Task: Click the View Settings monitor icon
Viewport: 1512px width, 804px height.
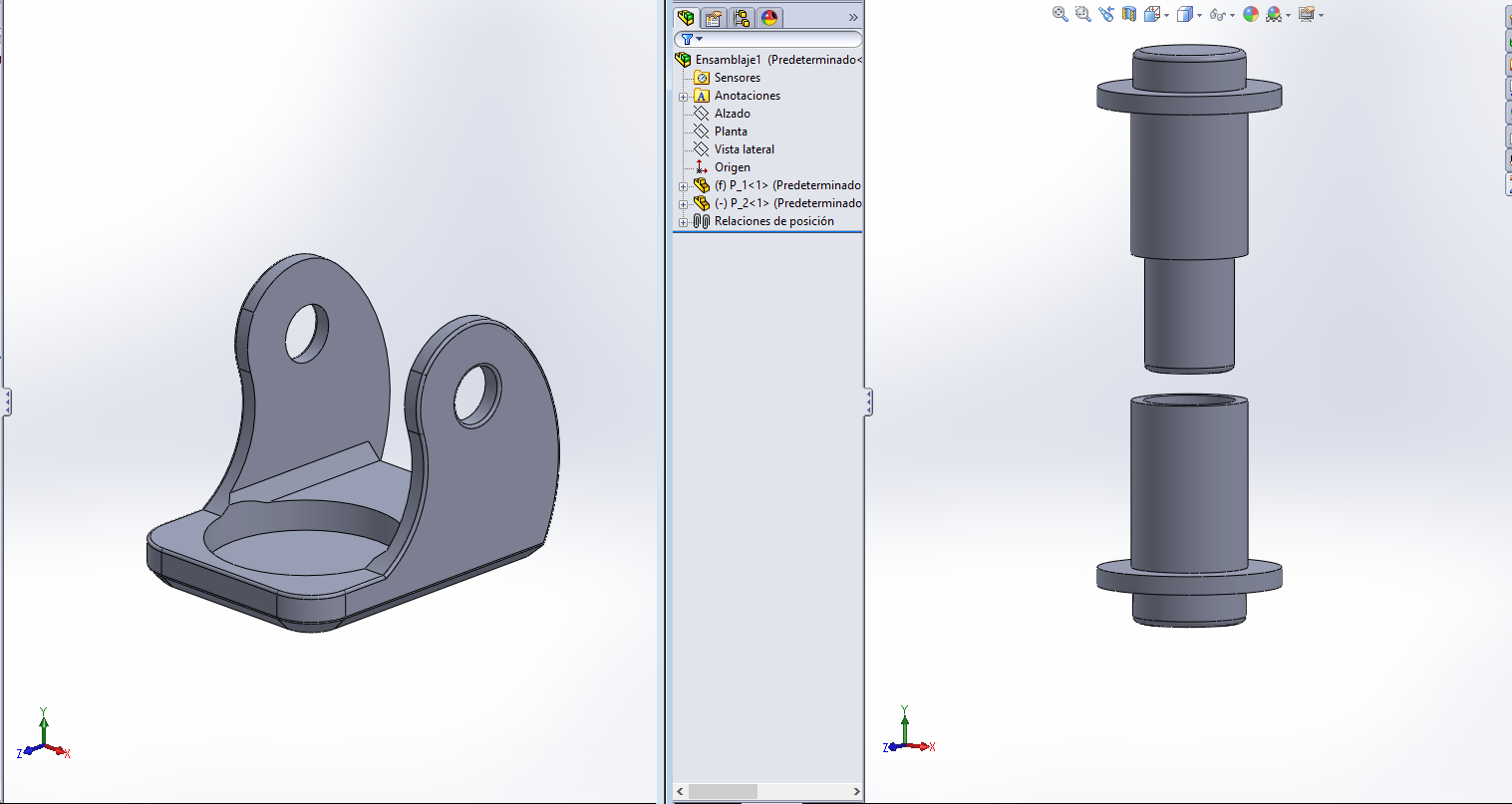Action: 1307,14
